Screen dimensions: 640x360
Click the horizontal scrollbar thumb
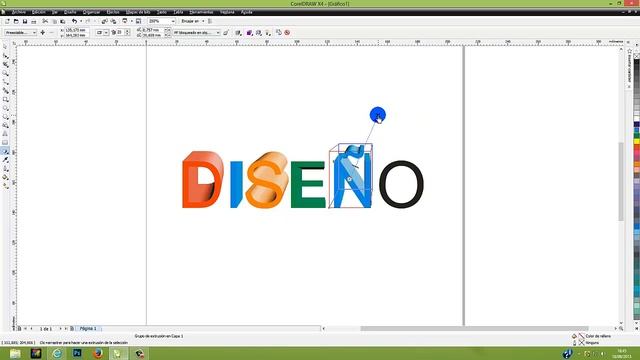tap(474, 329)
